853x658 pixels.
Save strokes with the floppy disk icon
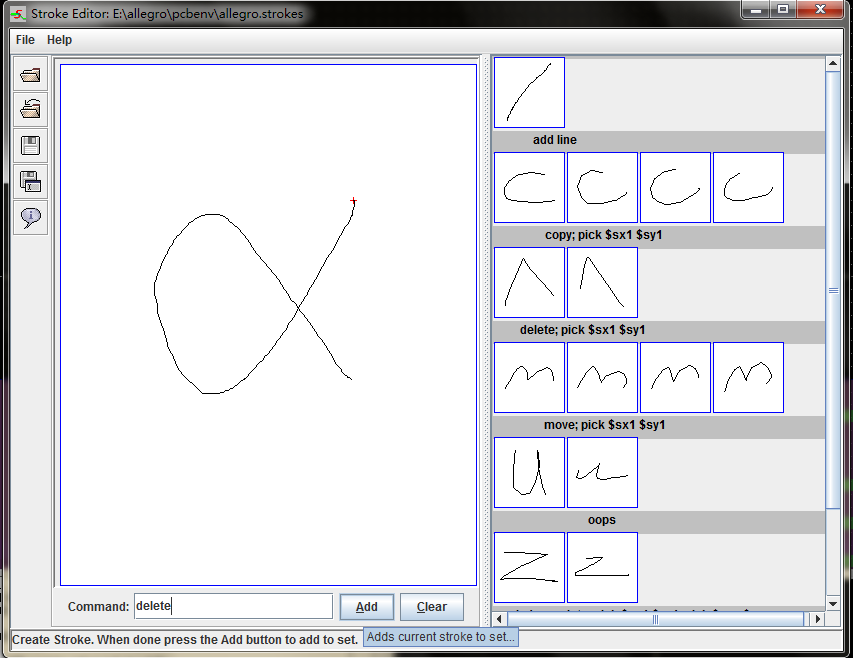[30, 146]
